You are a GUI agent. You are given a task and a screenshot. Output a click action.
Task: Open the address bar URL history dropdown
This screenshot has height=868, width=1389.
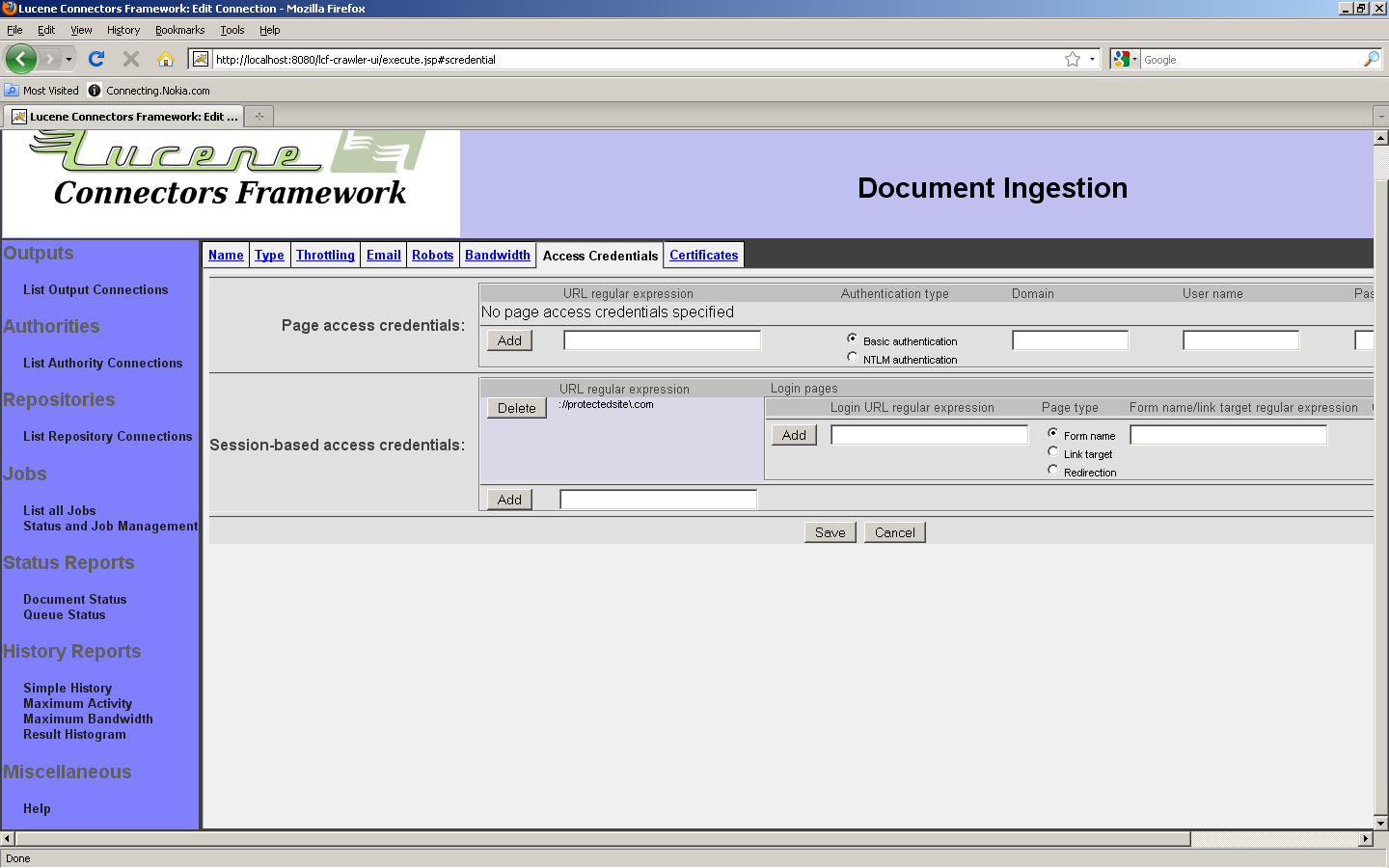pyautogui.click(x=1092, y=59)
